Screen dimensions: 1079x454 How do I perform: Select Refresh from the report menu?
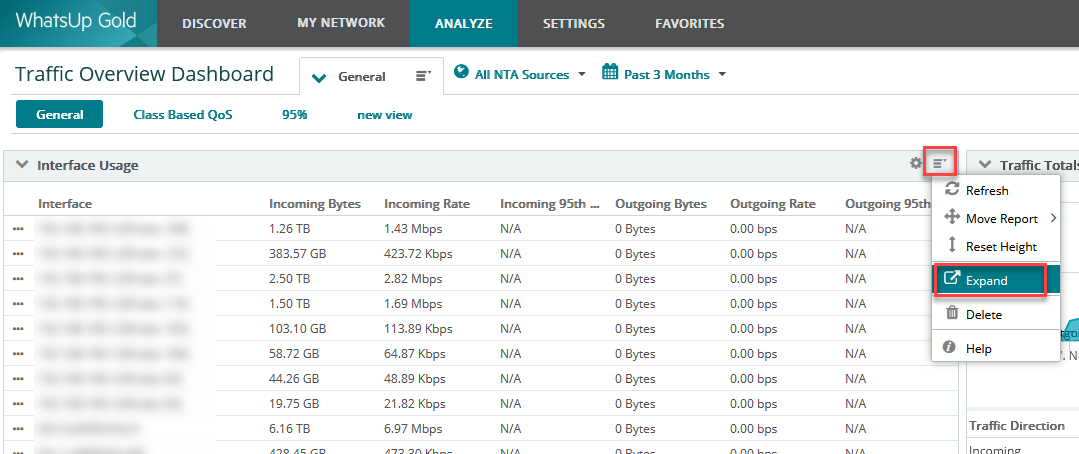(x=995, y=191)
